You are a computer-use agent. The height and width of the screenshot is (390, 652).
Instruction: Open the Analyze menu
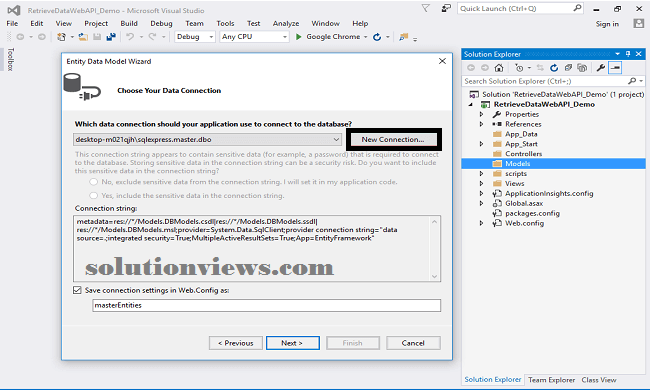(x=286, y=24)
